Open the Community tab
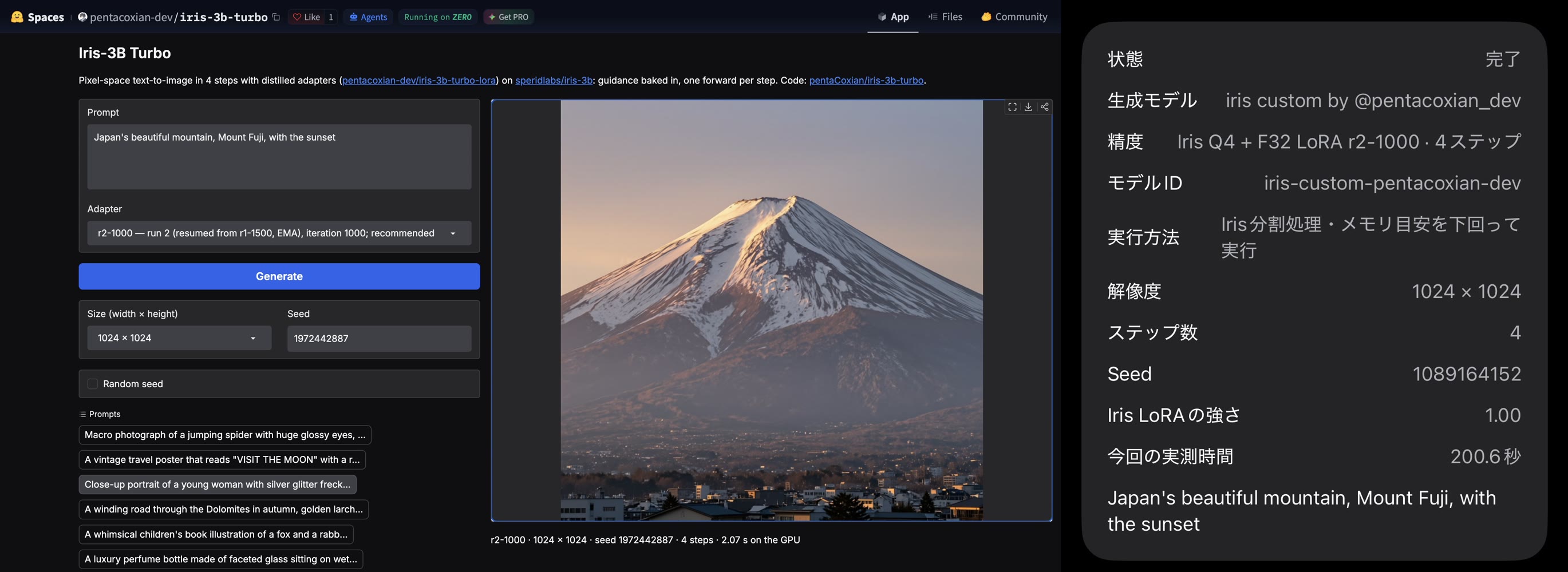Viewport: 1568px width, 572px height. pyautogui.click(x=1014, y=17)
